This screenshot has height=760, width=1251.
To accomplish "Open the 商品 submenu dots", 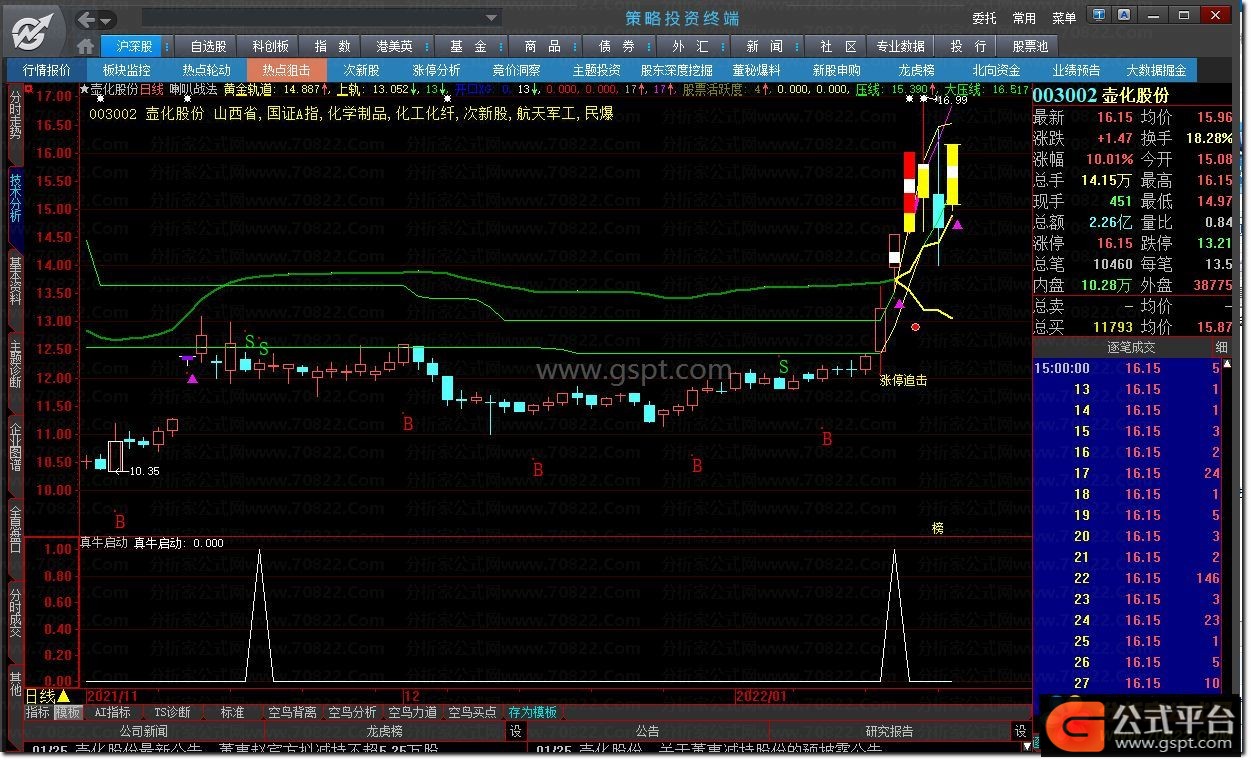I will (x=574, y=47).
